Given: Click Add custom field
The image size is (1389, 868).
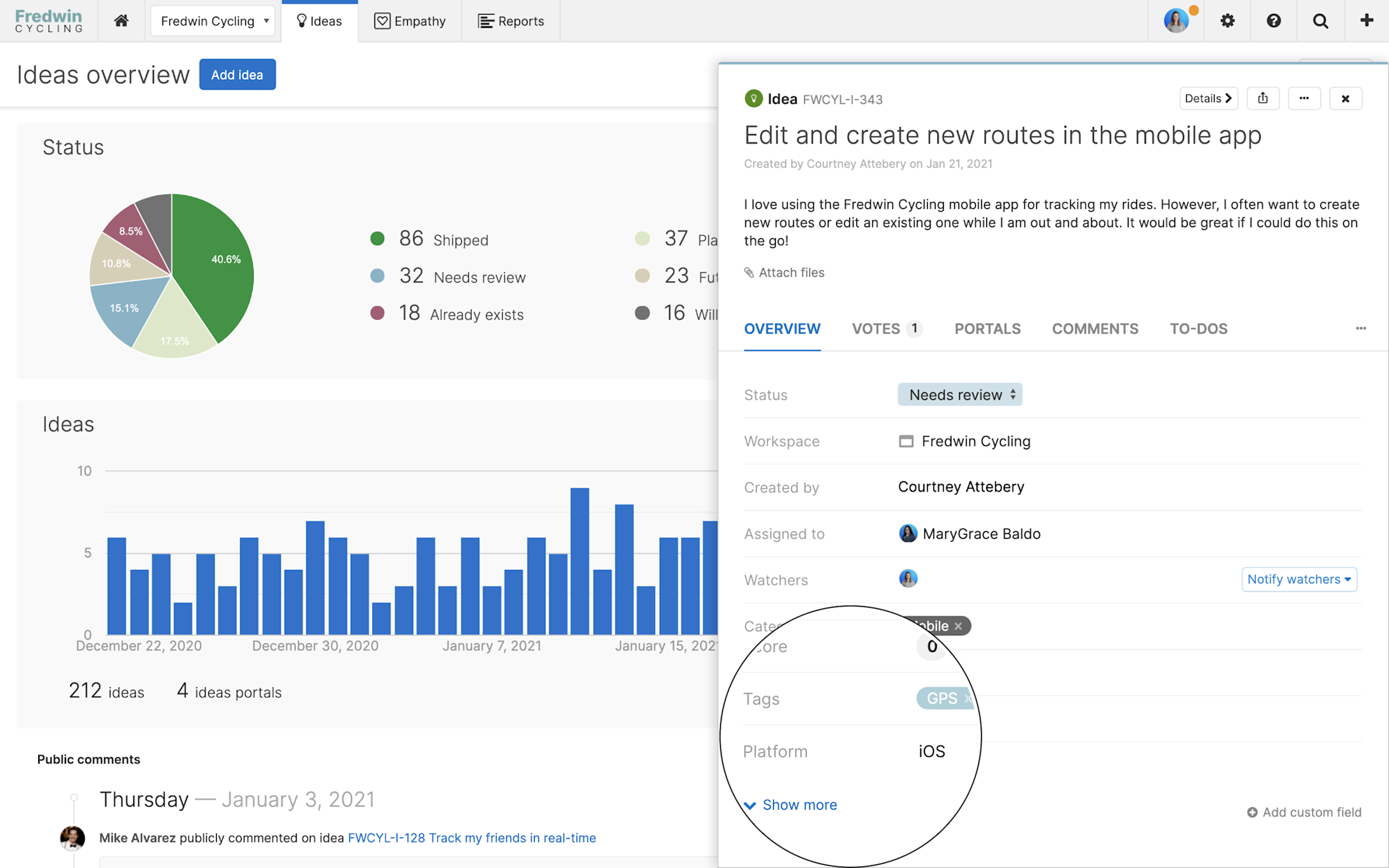Looking at the screenshot, I should (x=1304, y=812).
